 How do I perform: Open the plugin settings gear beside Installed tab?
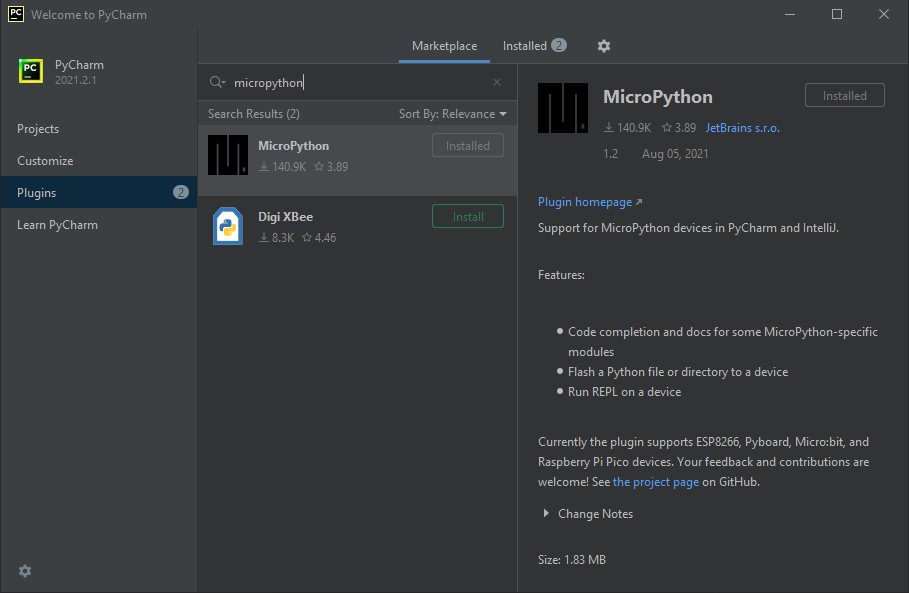tap(603, 46)
